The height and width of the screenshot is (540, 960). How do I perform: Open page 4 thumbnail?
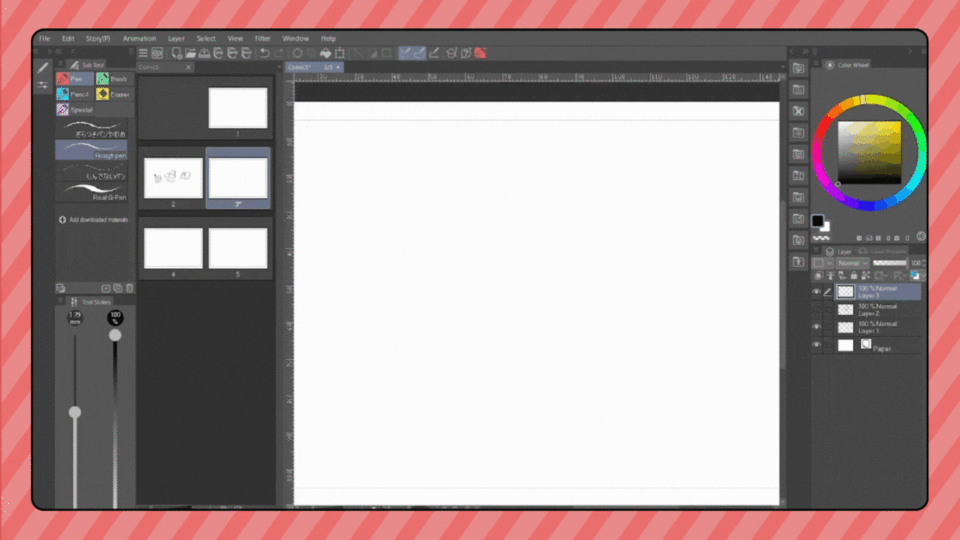pos(173,248)
